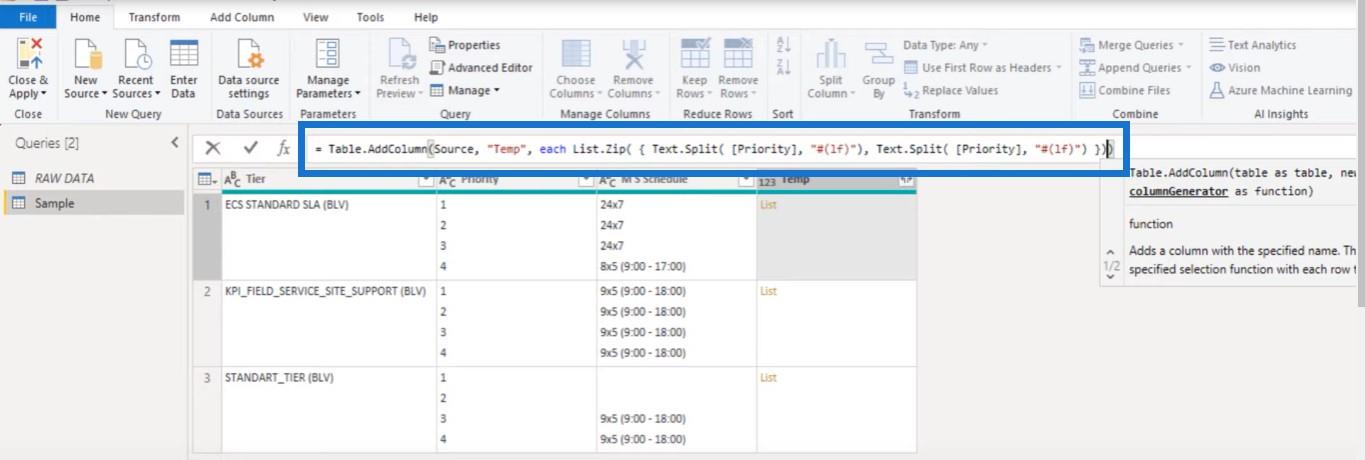Open the Priority column filter dropdown
Screen dimensions: 1365x460
tap(585, 180)
